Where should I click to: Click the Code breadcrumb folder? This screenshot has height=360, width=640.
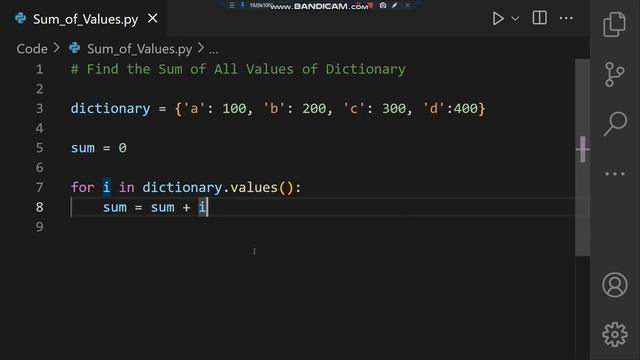coord(32,49)
